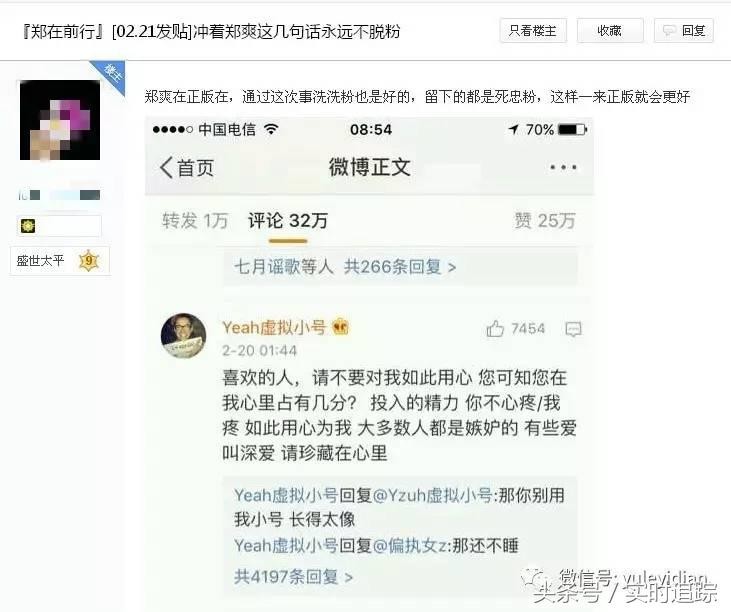Click the small sunflower medal icon

coord(28,226)
